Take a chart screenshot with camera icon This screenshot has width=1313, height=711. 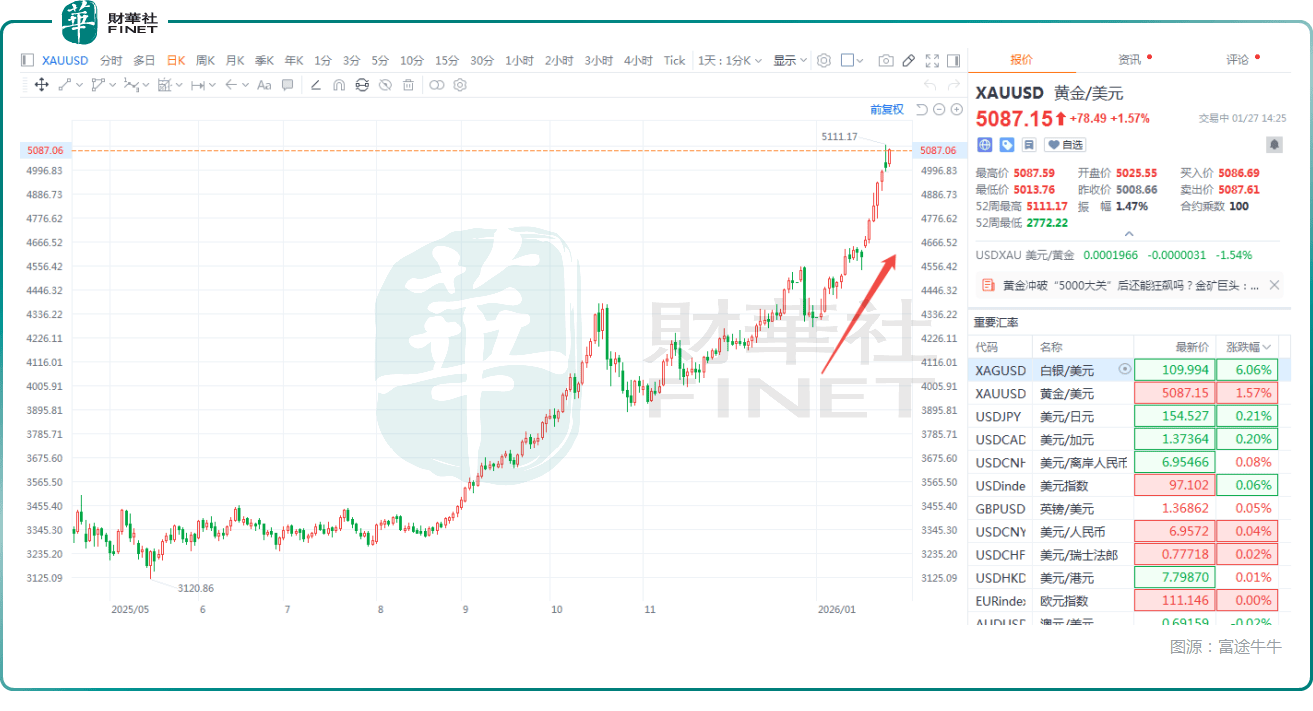pyautogui.click(x=885, y=60)
